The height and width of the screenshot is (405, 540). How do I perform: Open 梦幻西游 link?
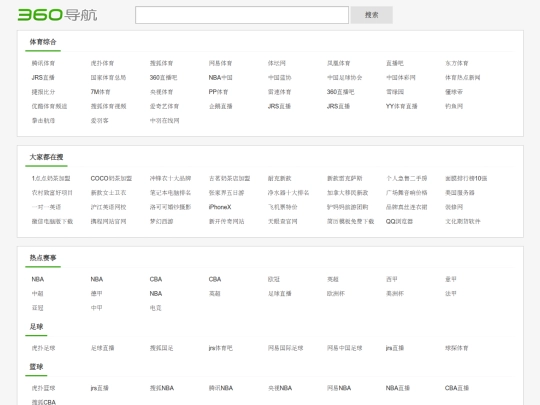[x=162, y=221]
